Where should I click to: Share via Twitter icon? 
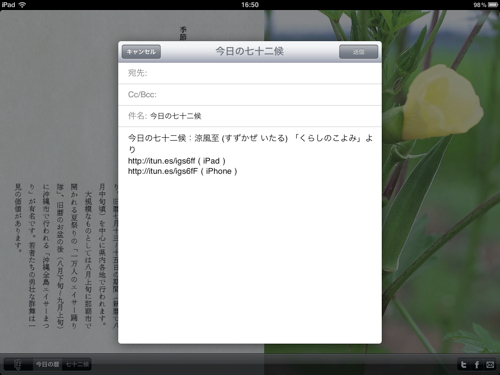pyautogui.click(x=464, y=365)
